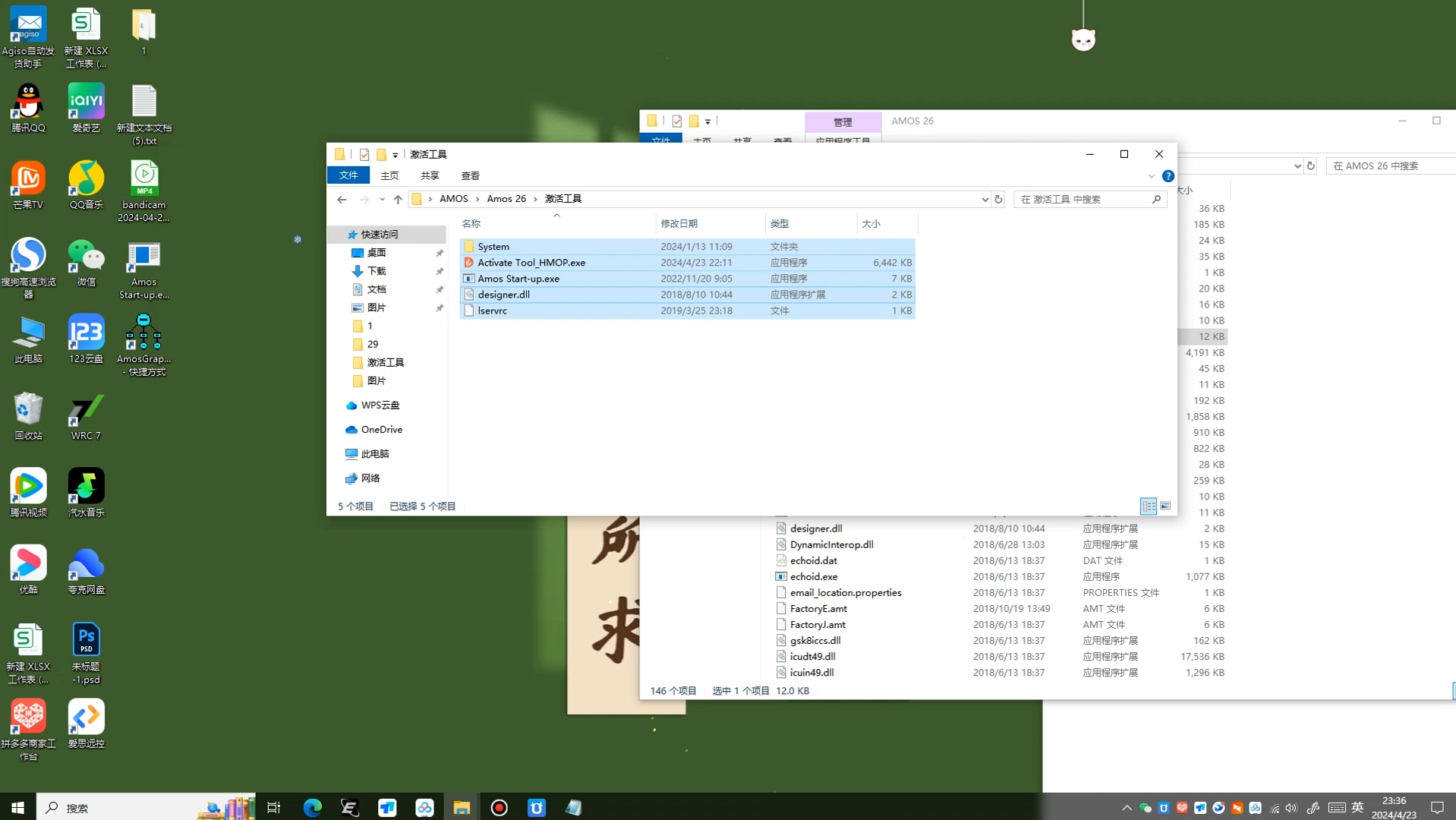Viewport: 1456px width, 820px height.
Task: Open the 查看 ribbon tab
Action: [470, 175]
